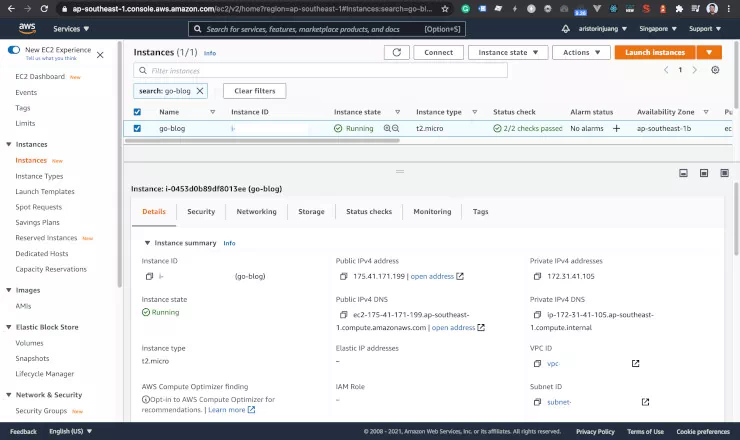The width and height of the screenshot is (740, 440).
Task: Switch to the Tags tab
Action: click(480, 212)
